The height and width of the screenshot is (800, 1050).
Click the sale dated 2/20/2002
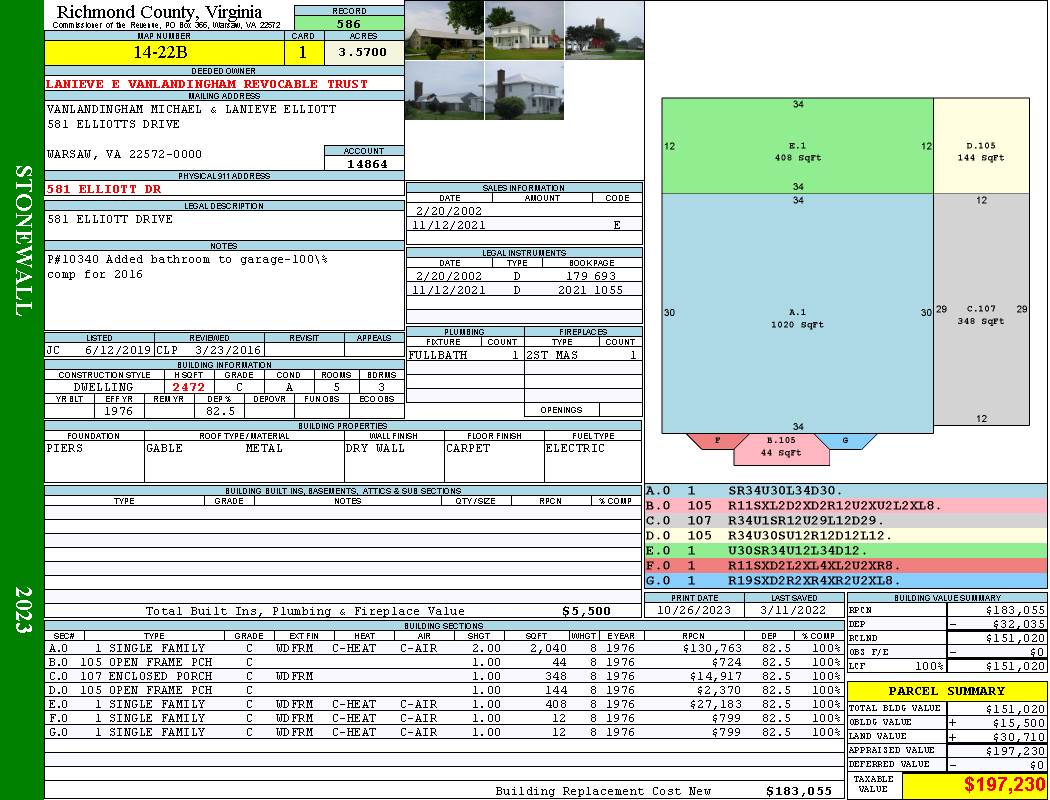pos(524,210)
